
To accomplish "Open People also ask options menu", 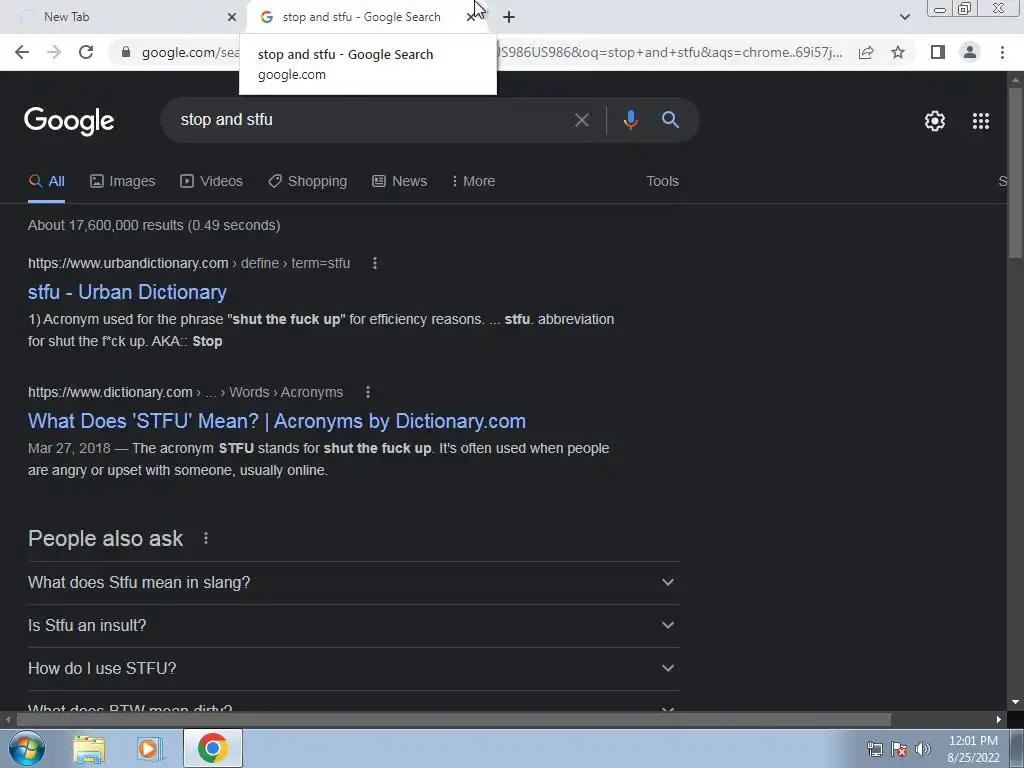I will 206,538.
